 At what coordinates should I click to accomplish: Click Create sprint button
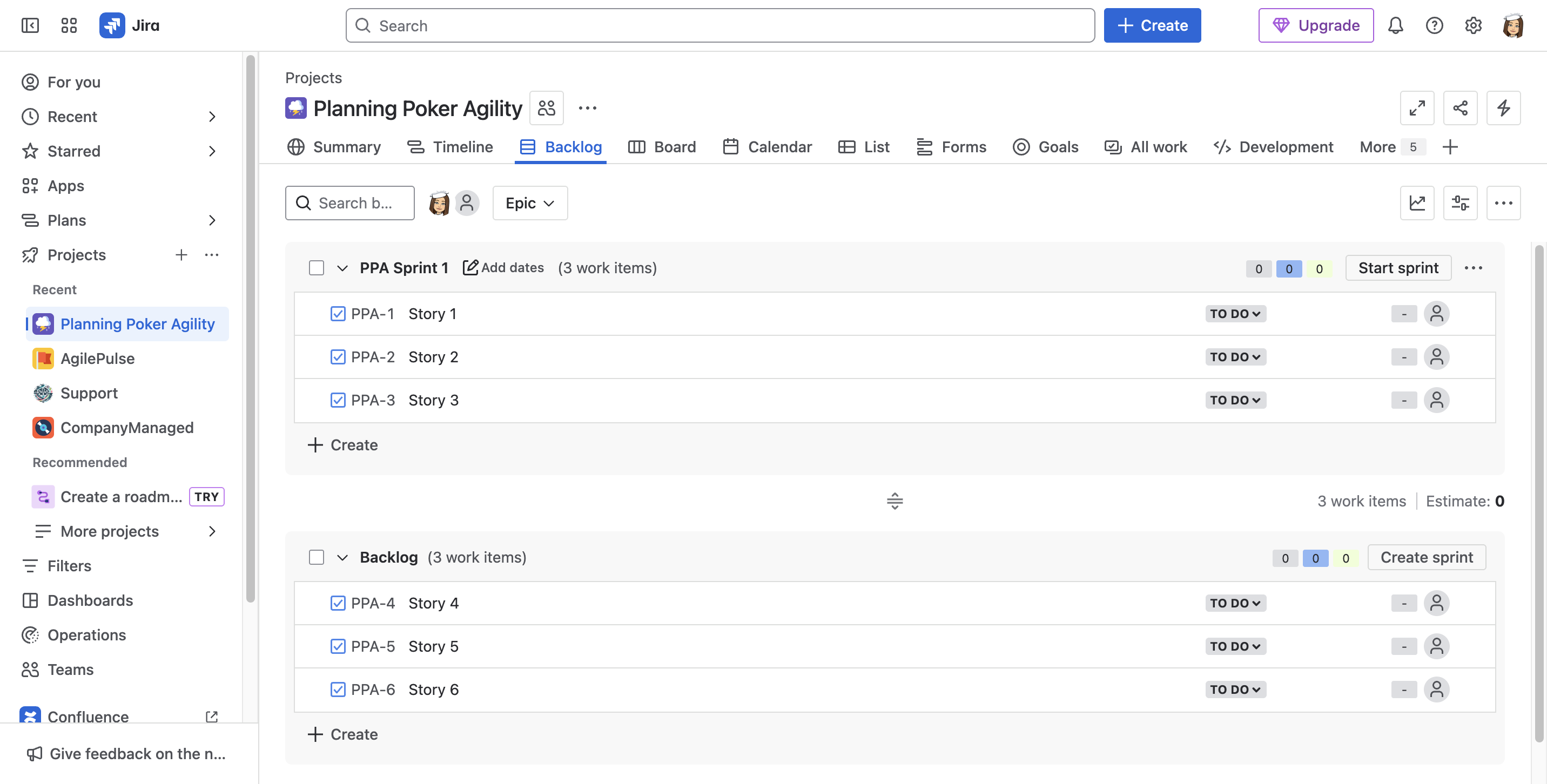pyautogui.click(x=1427, y=557)
